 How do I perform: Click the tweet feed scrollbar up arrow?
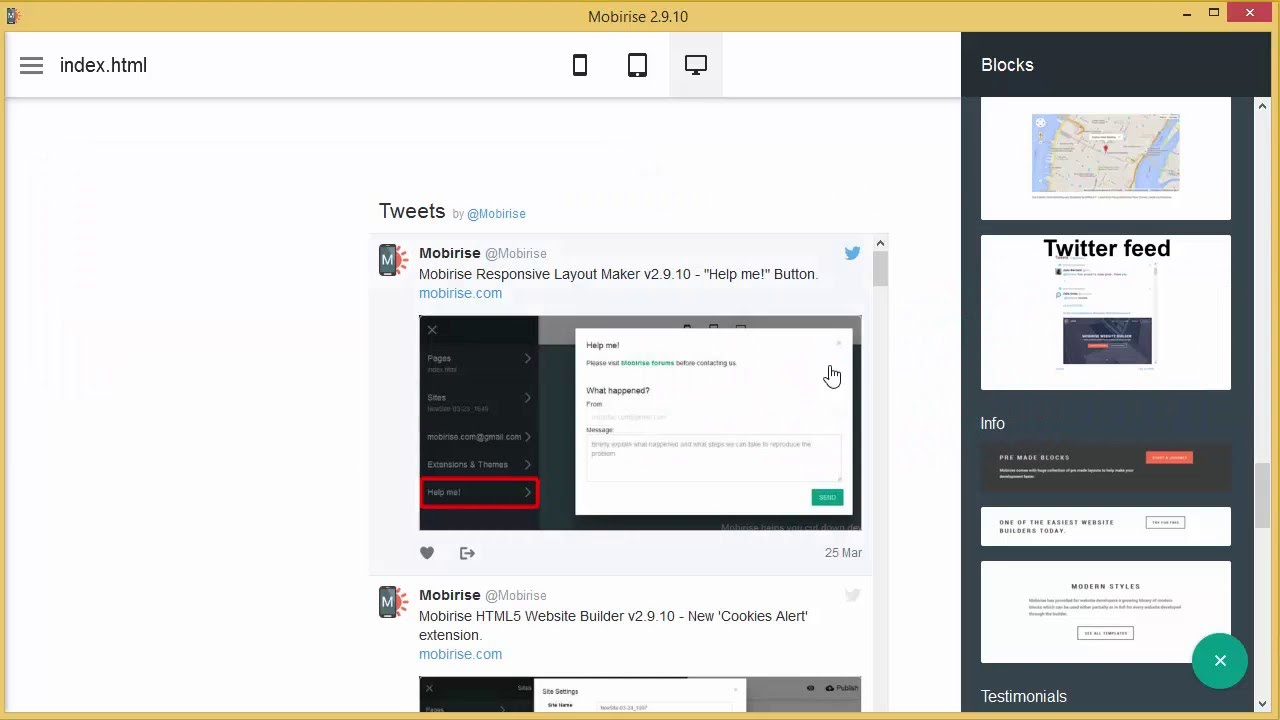(880, 243)
